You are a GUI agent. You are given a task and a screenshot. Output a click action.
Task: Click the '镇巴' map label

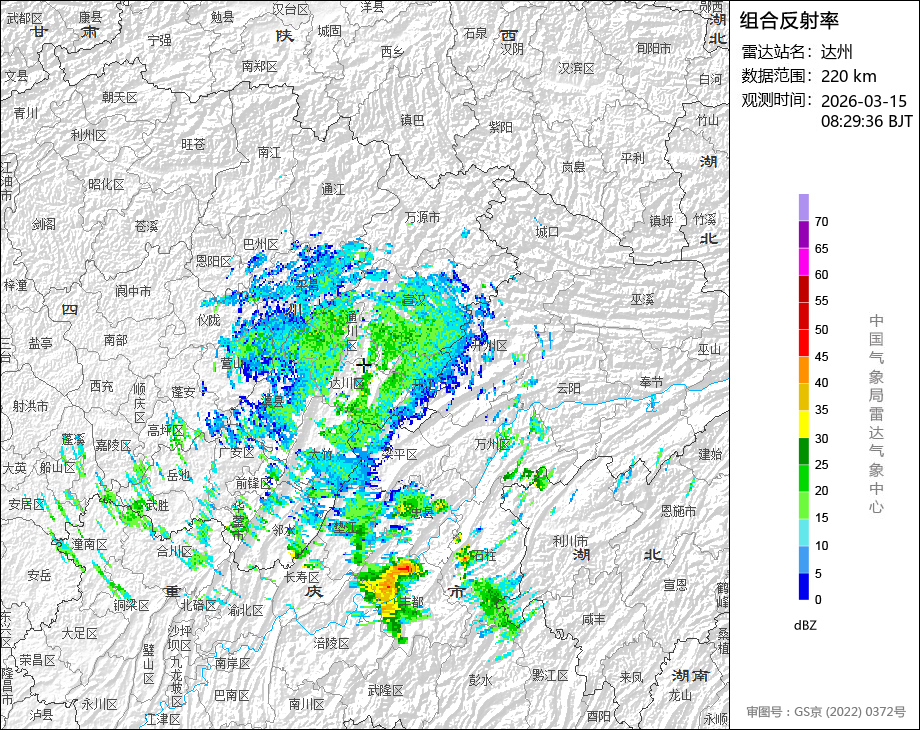tap(412, 120)
